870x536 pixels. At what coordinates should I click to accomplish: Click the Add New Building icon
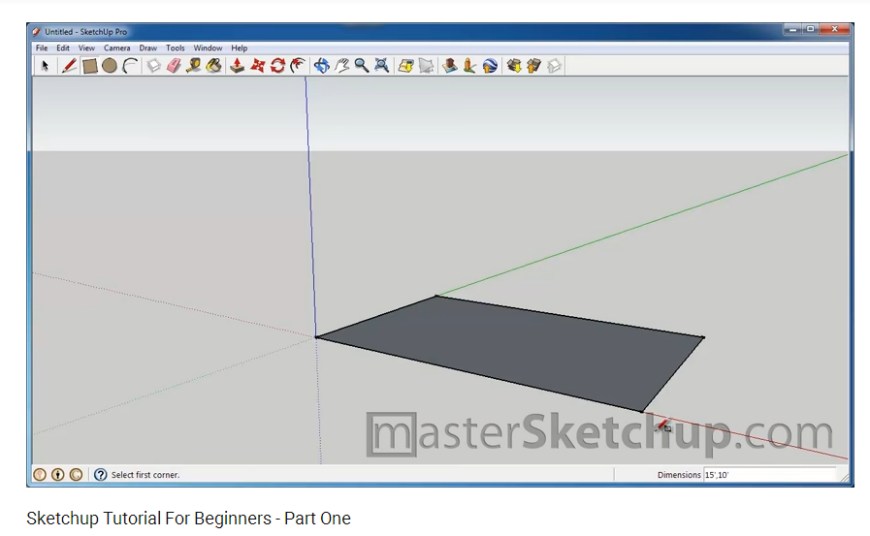point(450,66)
